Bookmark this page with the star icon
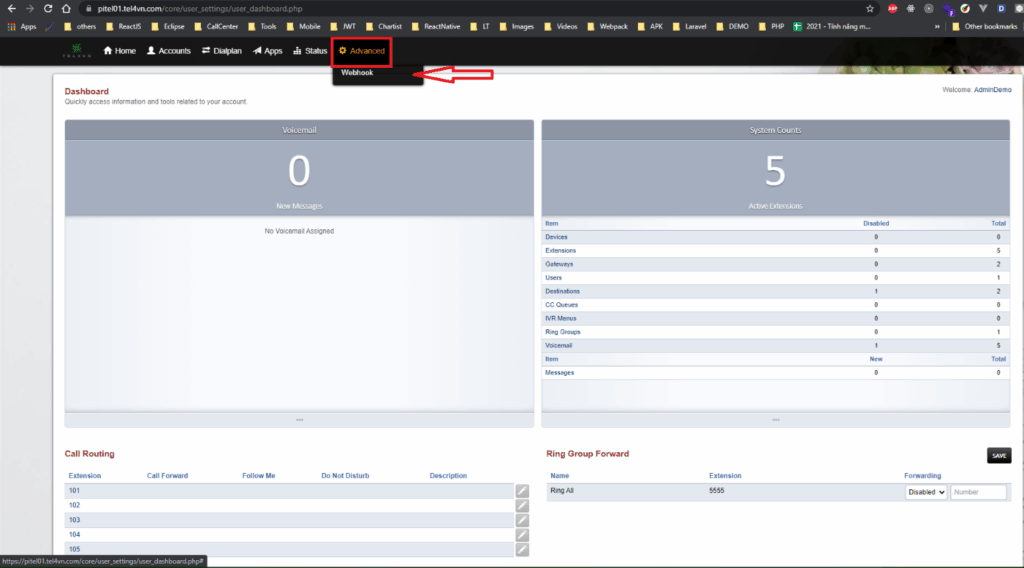1024x568 pixels. coord(870,8)
